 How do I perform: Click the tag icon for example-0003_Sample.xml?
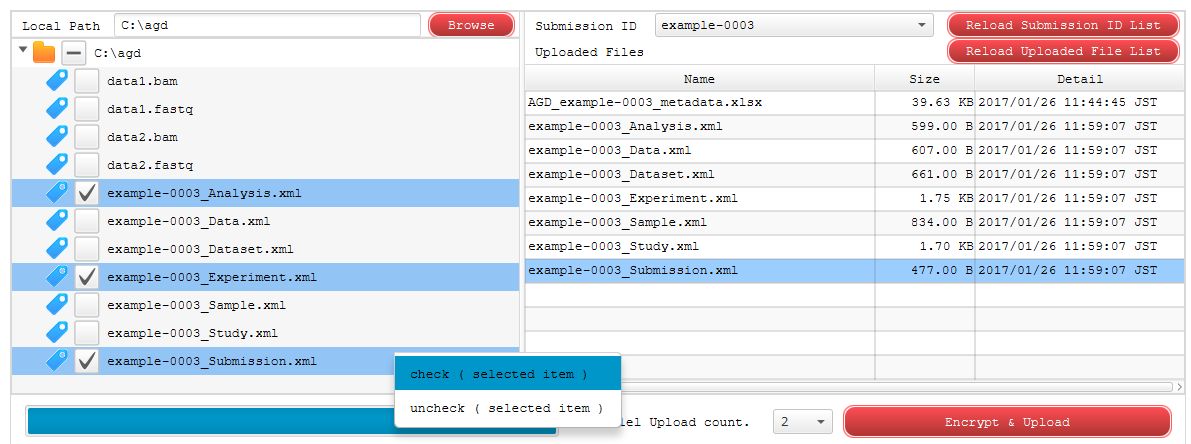pyautogui.click(x=57, y=305)
